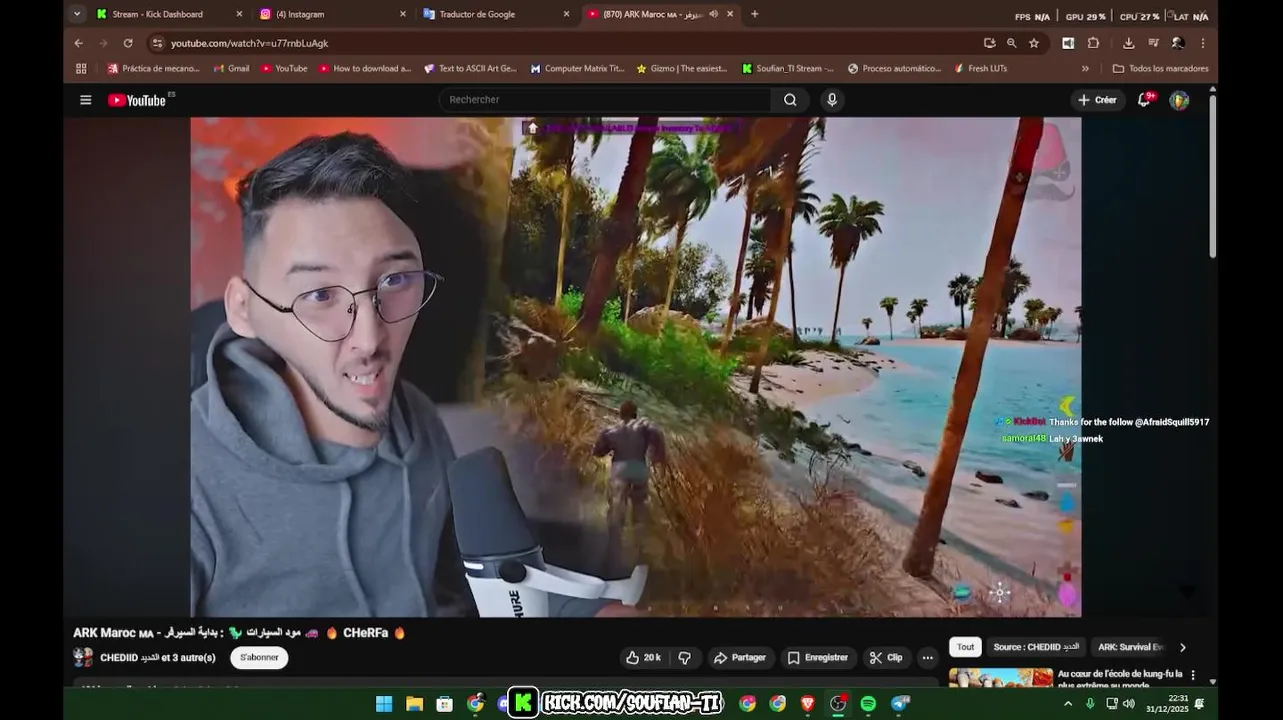Click the S'abonner subscribe button

[259, 658]
